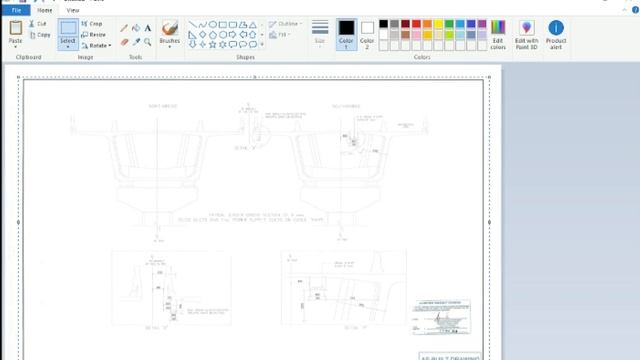Image resolution: width=640 pixels, height=360 pixels.
Task: Click the Crop button
Action: (92, 24)
